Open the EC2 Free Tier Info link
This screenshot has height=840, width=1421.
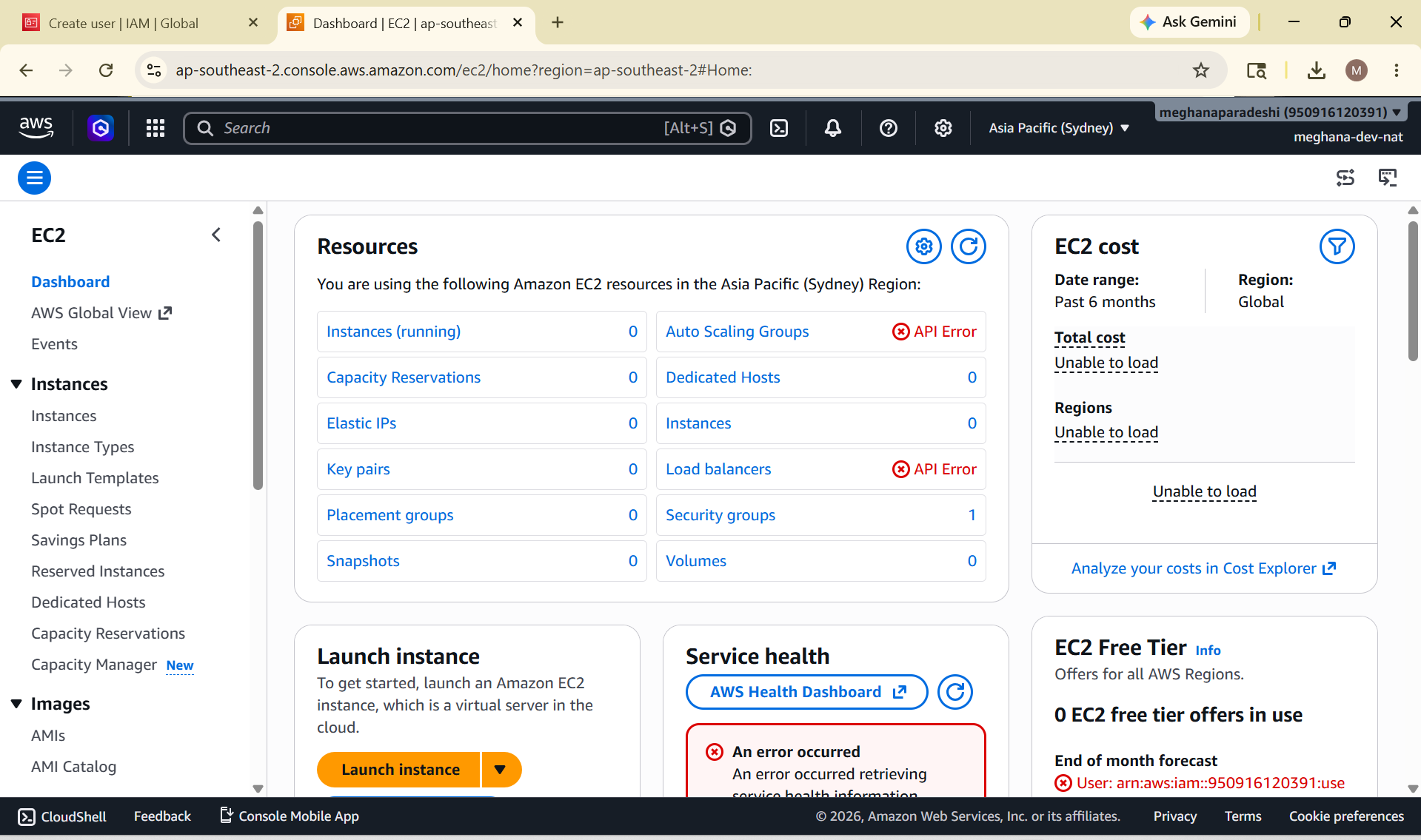click(x=1208, y=651)
